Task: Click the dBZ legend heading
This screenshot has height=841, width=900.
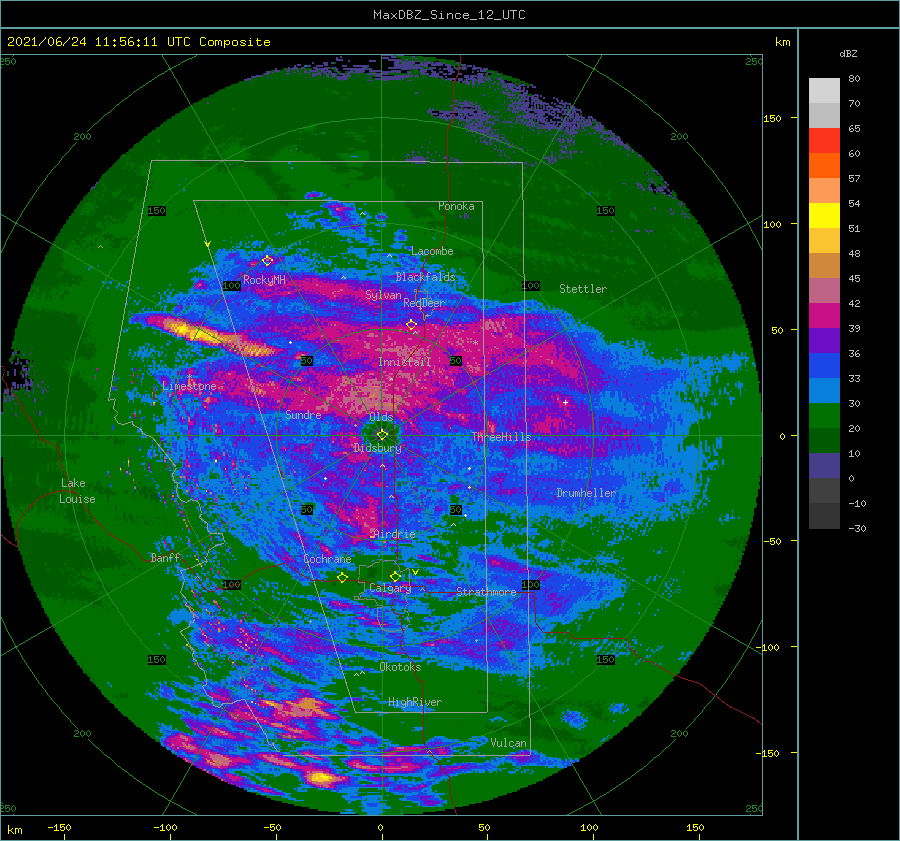Action: [848, 53]
